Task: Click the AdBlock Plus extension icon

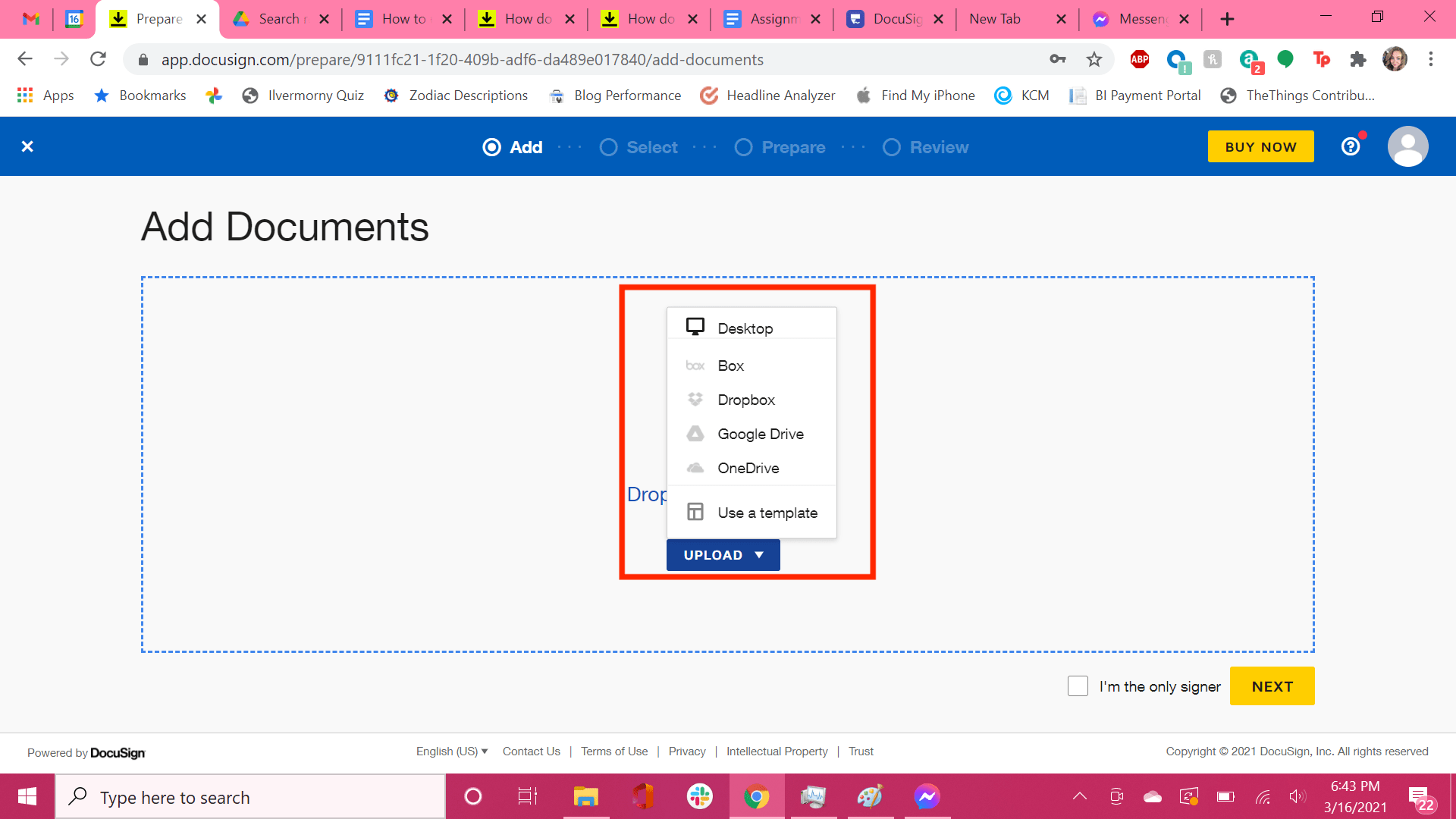Action: (1139, 59)
